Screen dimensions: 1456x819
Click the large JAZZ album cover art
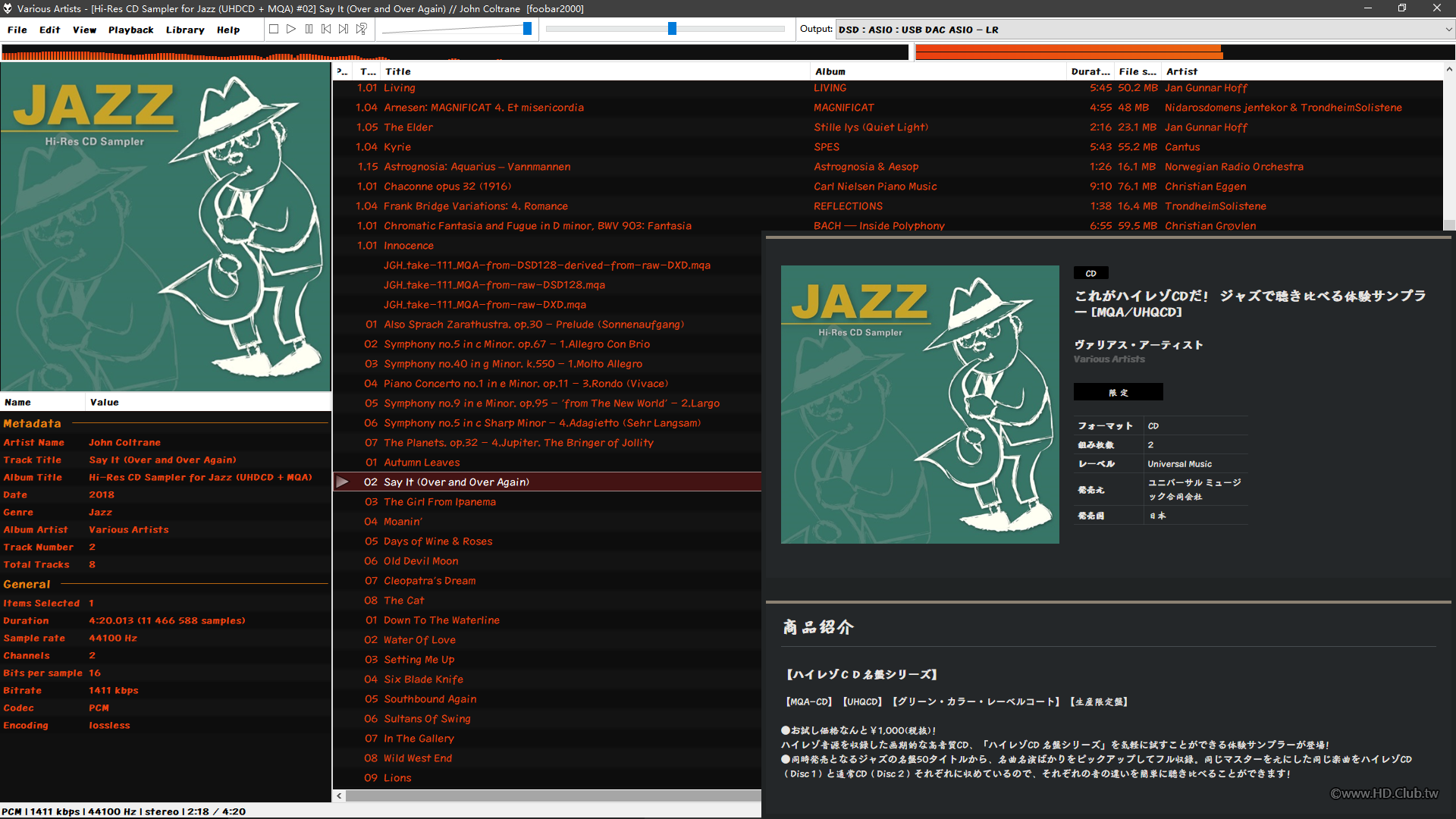[x=165, y=227]
